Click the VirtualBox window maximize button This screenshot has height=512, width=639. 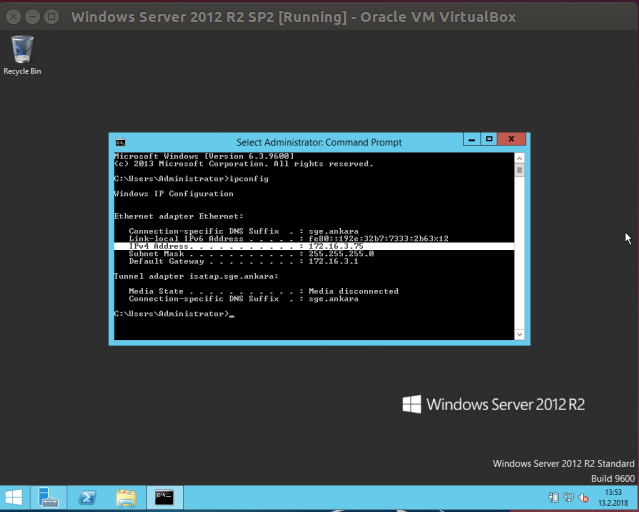tap(51, 17)
